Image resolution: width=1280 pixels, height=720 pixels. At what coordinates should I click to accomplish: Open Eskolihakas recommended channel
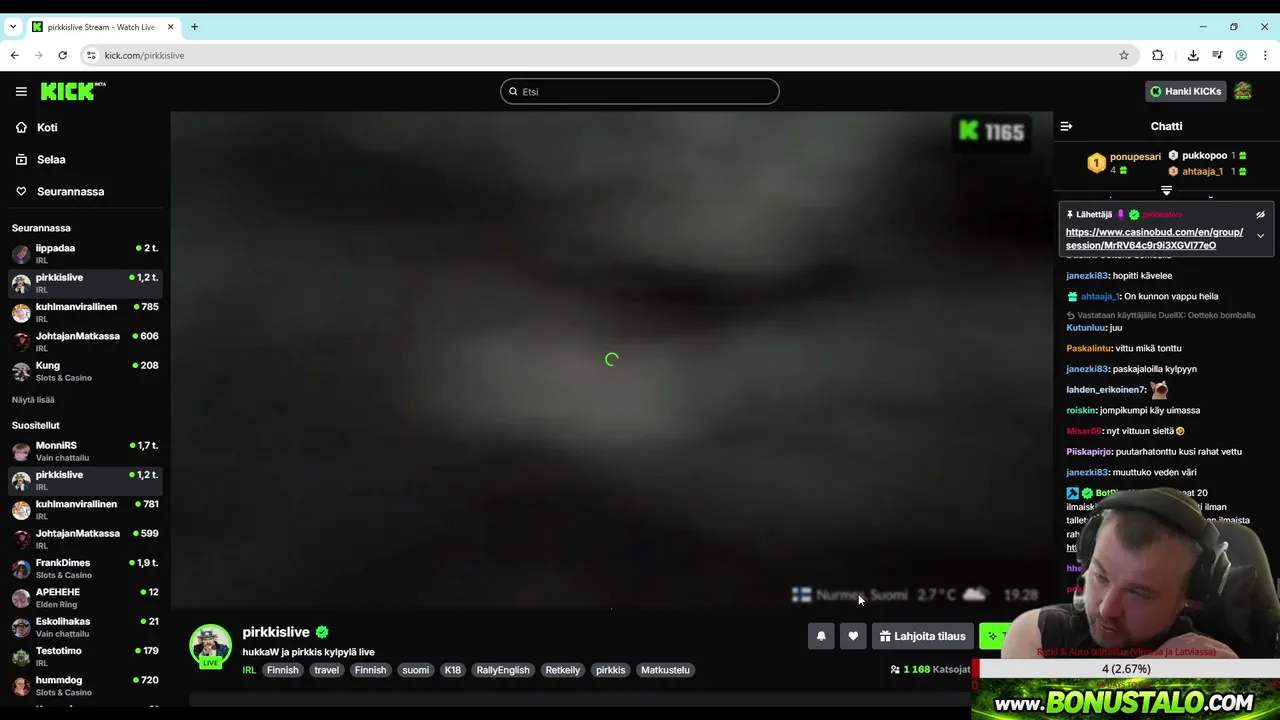pos(85,627)
